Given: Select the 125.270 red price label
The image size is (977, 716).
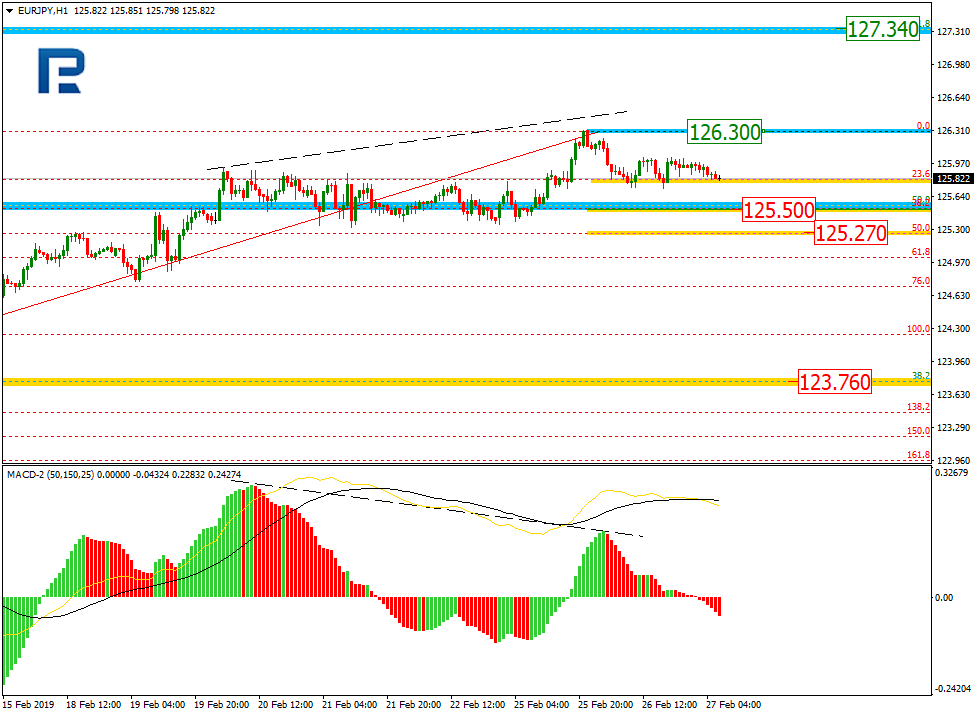Looking at the screenshot, I should point(851,233).
